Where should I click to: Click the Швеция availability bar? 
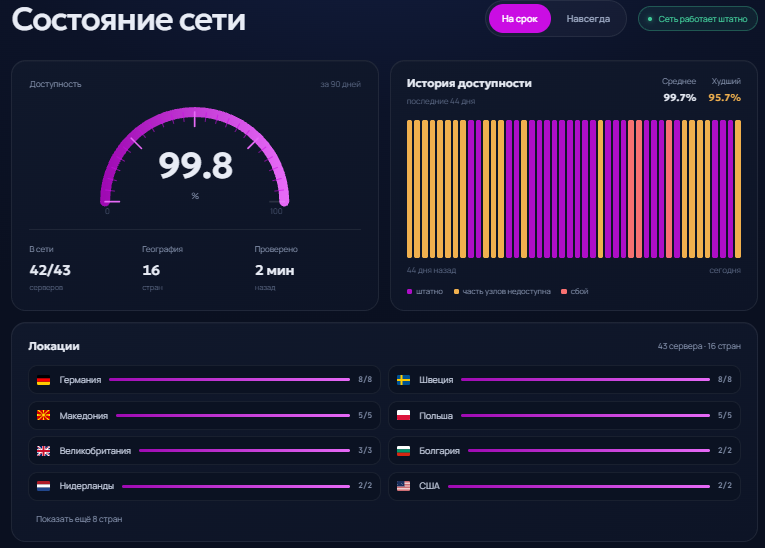point(585,380)
